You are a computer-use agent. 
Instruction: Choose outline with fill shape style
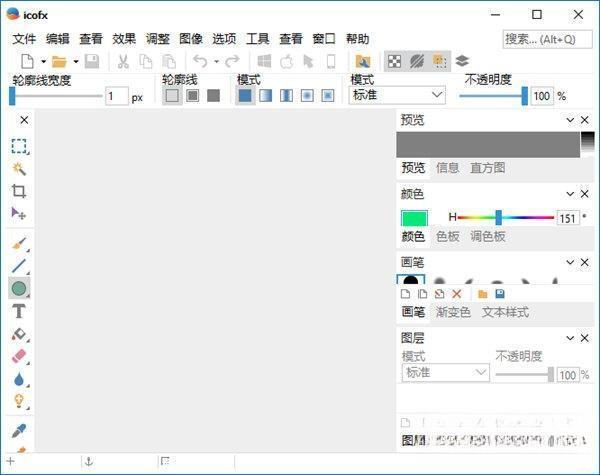192,96
